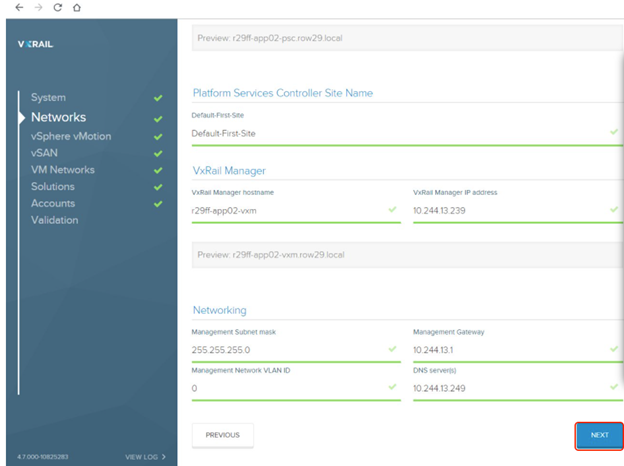The image size is (624, 466).
Task: Click the NEXT button
Action: click(x=599, y=435)
